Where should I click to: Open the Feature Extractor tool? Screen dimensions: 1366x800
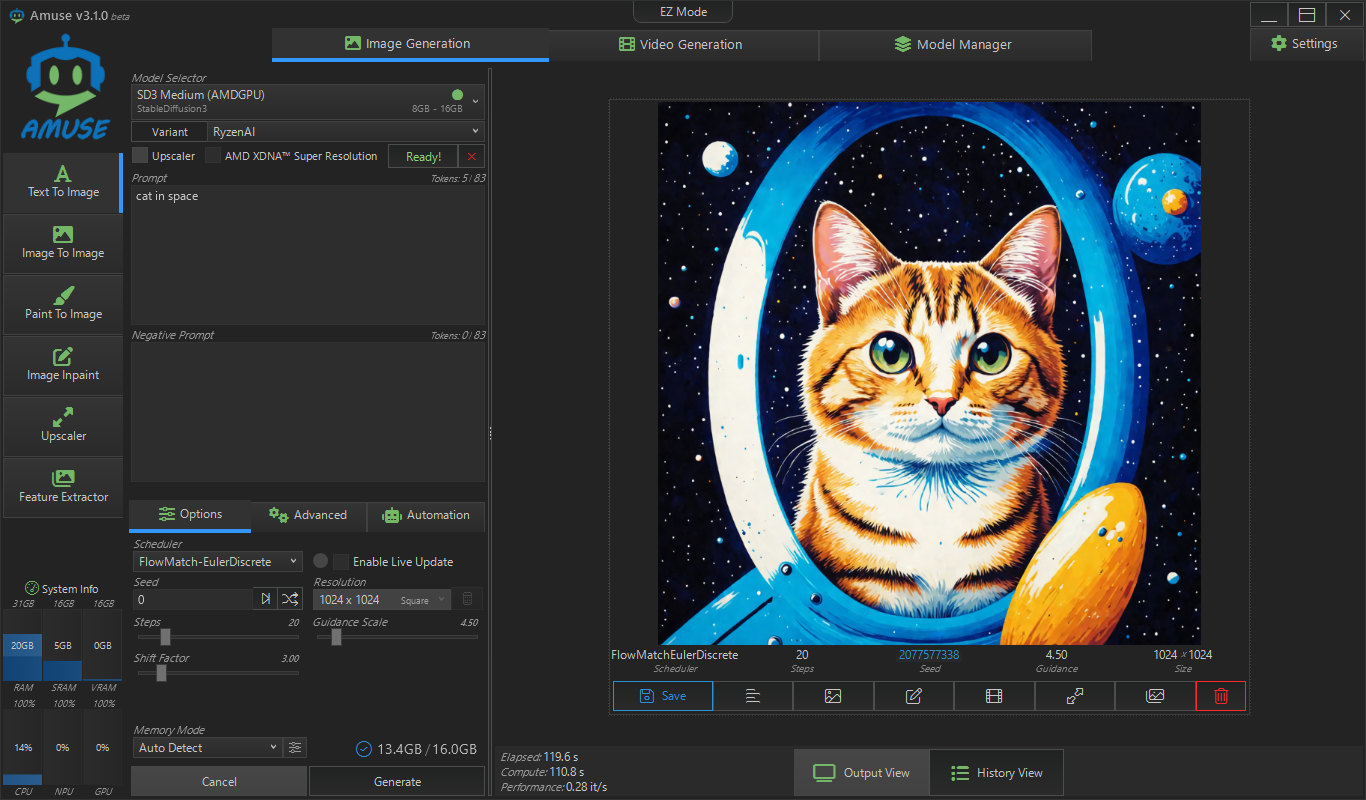point(63,487)
